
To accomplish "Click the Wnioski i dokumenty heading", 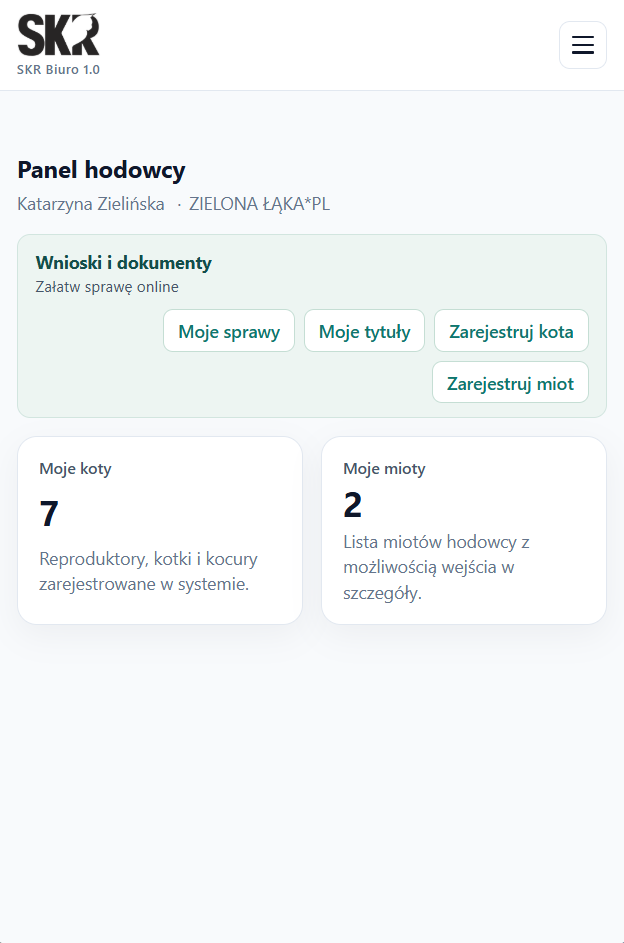I will [123, 263].
